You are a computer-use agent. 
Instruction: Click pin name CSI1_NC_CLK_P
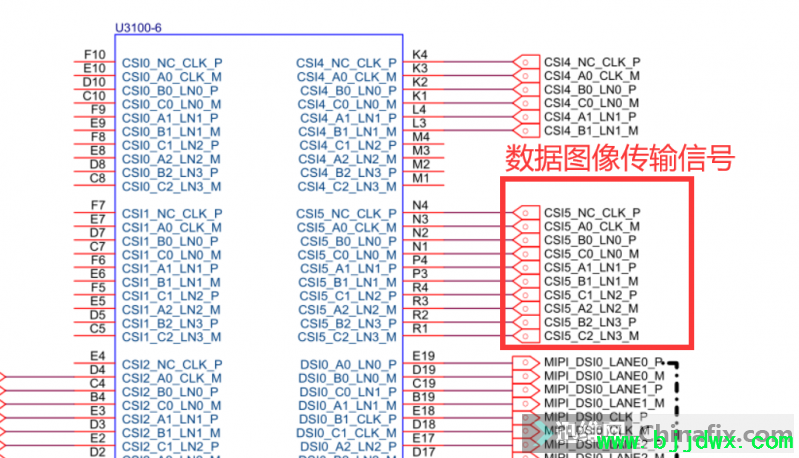(172, 214)
